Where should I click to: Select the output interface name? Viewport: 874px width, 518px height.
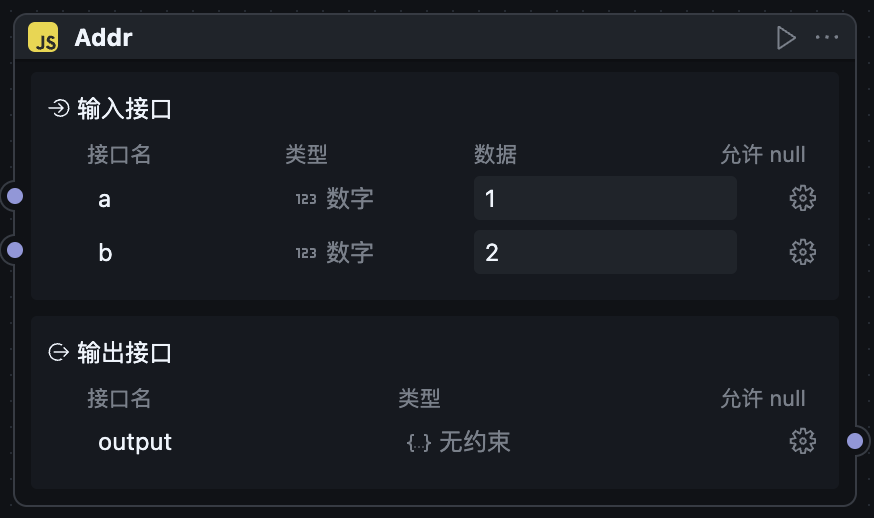135,442
